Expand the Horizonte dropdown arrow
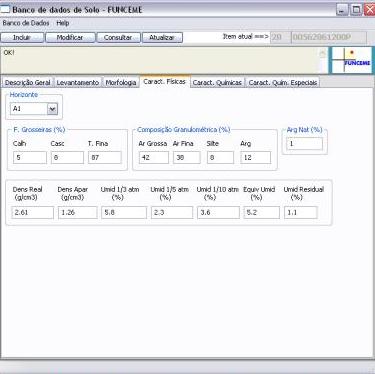 [52, 109]
